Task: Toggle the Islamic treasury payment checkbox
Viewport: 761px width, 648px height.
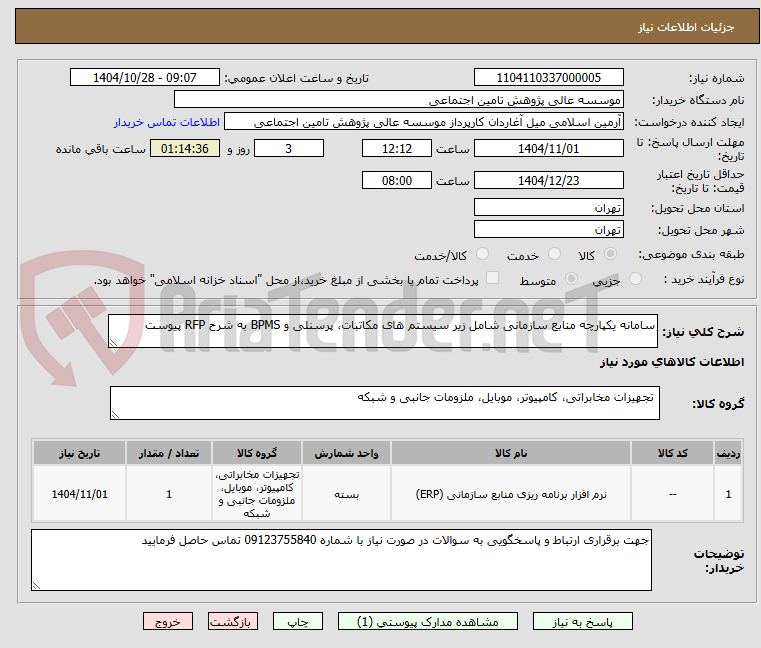Action: (x=492, y=278)
